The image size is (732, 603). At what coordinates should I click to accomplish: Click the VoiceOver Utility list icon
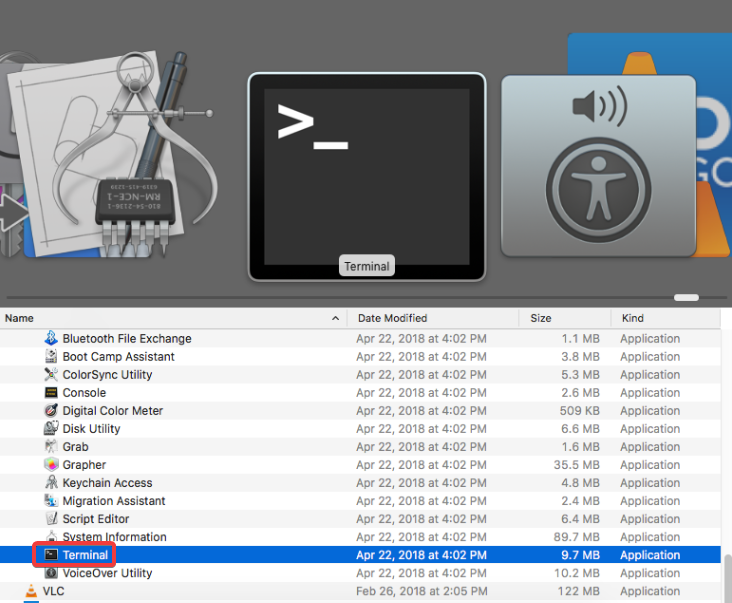pyautogui.click(x=51, y=573)
